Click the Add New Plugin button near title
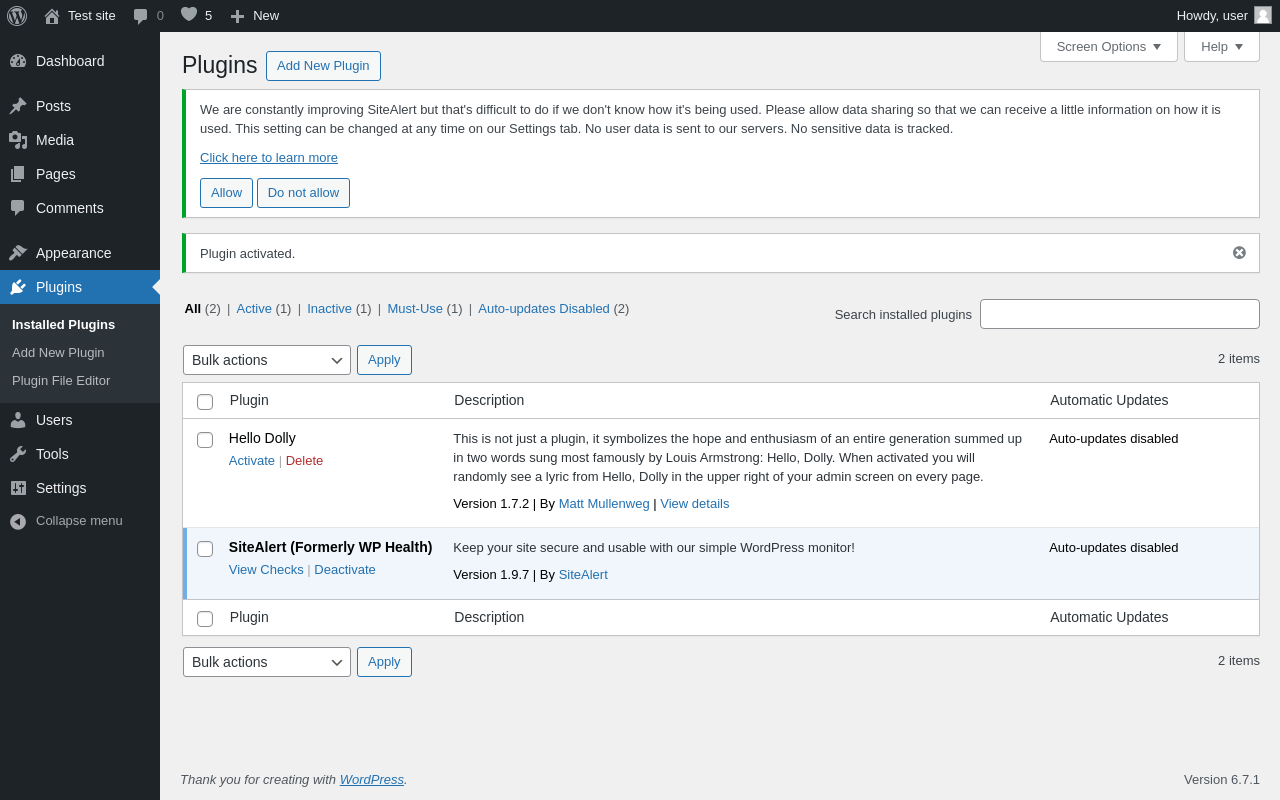This screenshot has height=800, width=1280. [323, 66]
